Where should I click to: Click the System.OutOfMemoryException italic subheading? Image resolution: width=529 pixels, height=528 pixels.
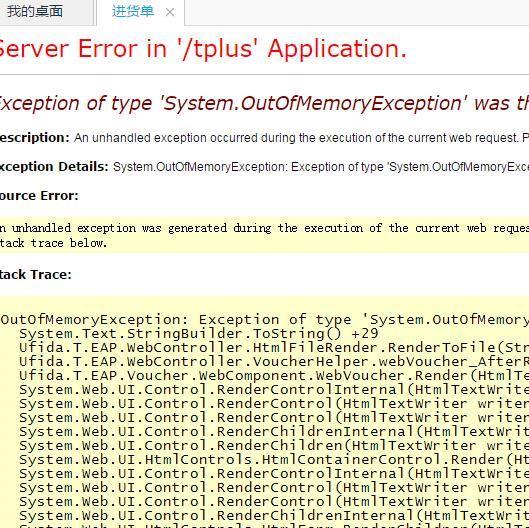coord(264,103)
